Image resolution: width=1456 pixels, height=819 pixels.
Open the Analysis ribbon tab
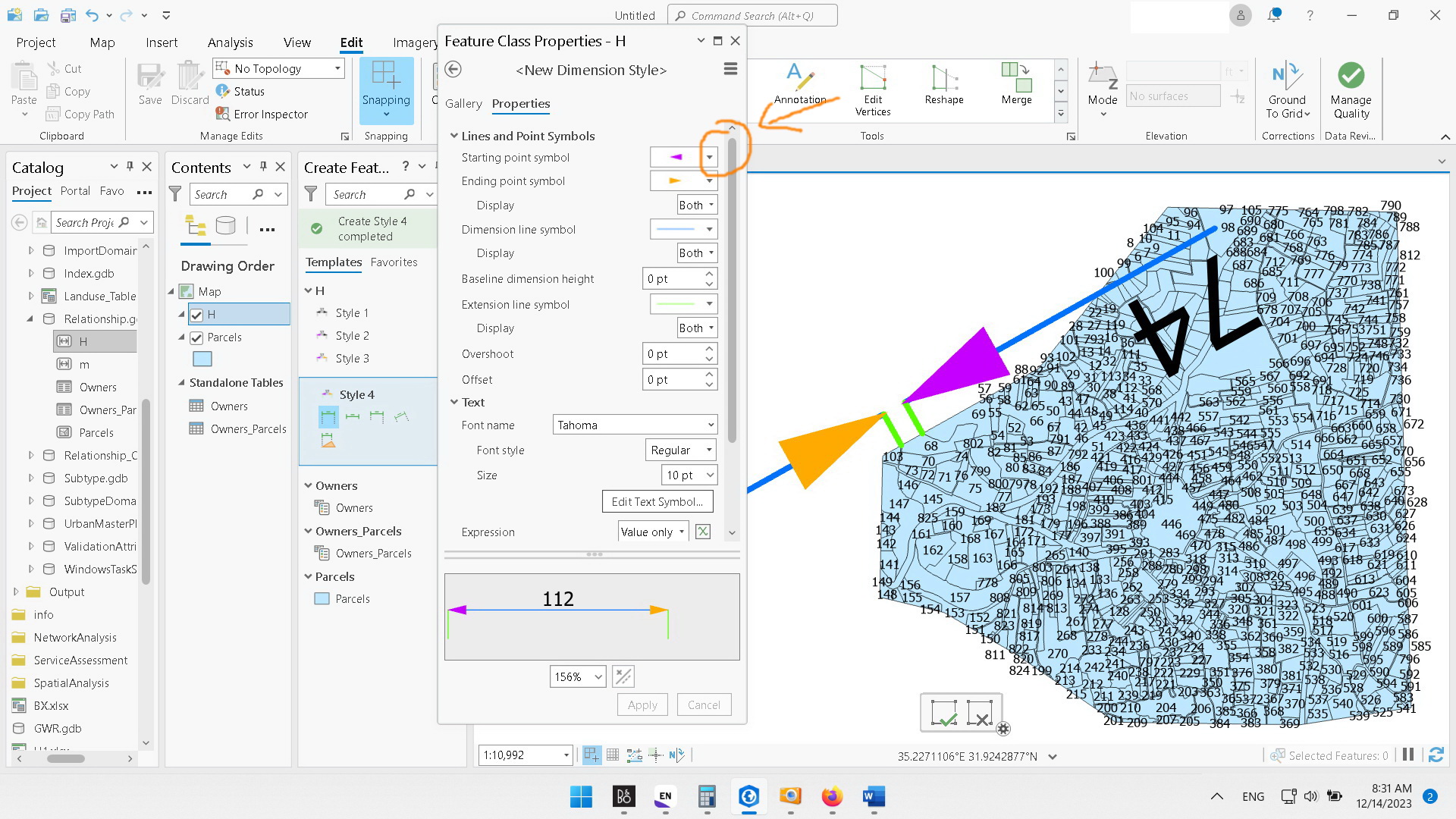pos(230,42)
